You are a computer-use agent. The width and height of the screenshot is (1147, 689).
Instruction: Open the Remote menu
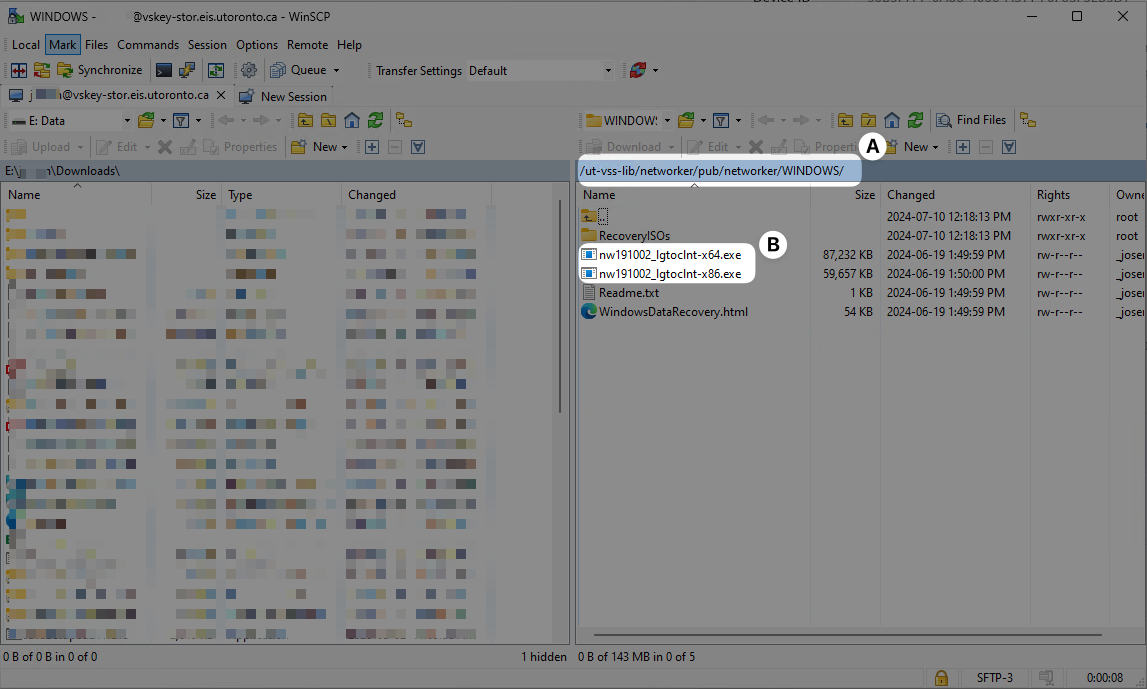click(x=307, y=45)
